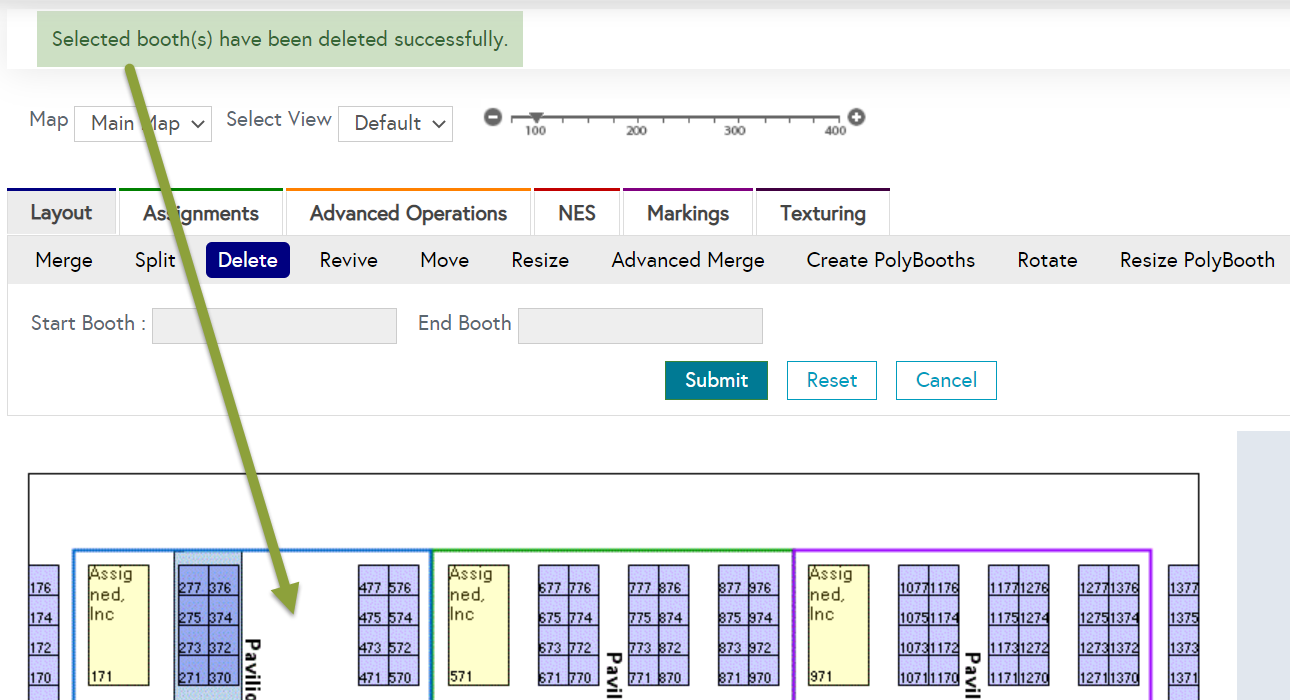The height and width of the screenshot is (700, 1290).
Task: Focus the End Booth input field
Action: point(640,326)
